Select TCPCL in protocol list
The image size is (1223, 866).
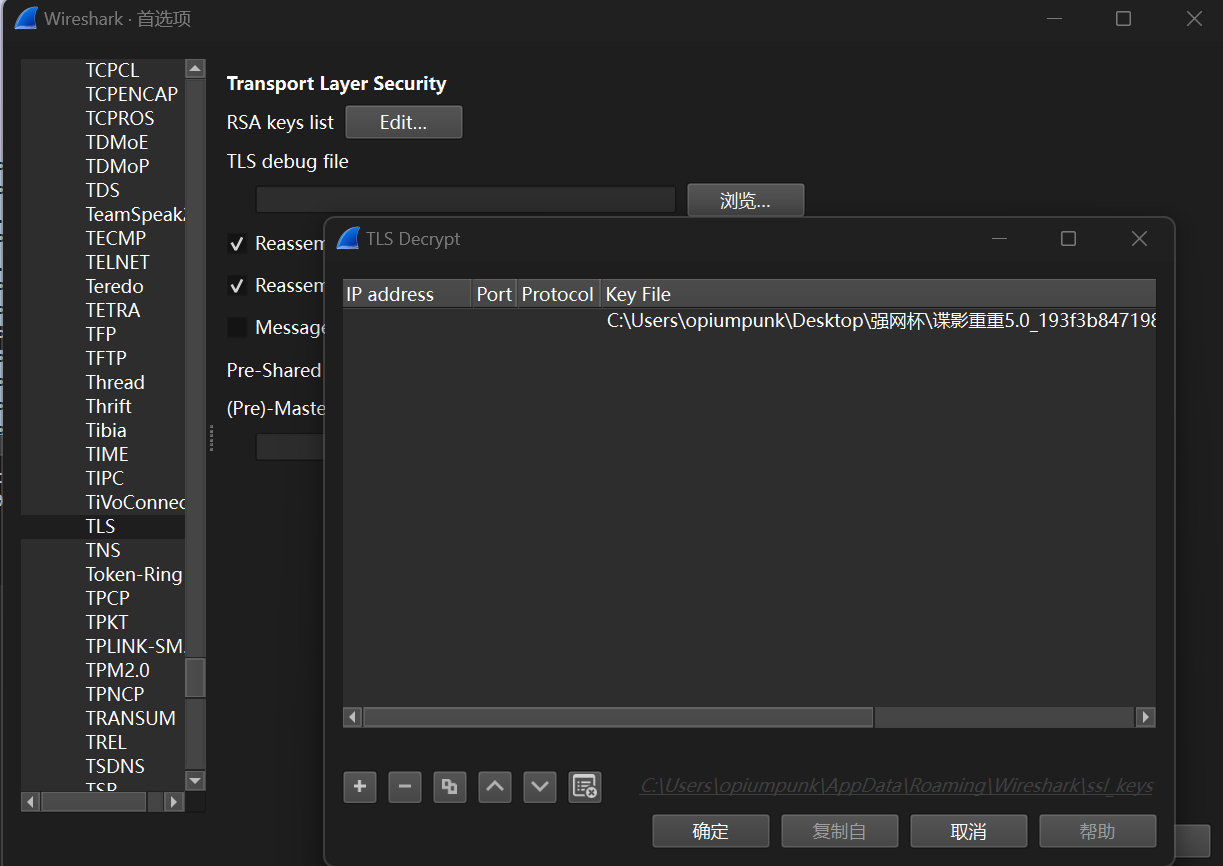point(112,70)
